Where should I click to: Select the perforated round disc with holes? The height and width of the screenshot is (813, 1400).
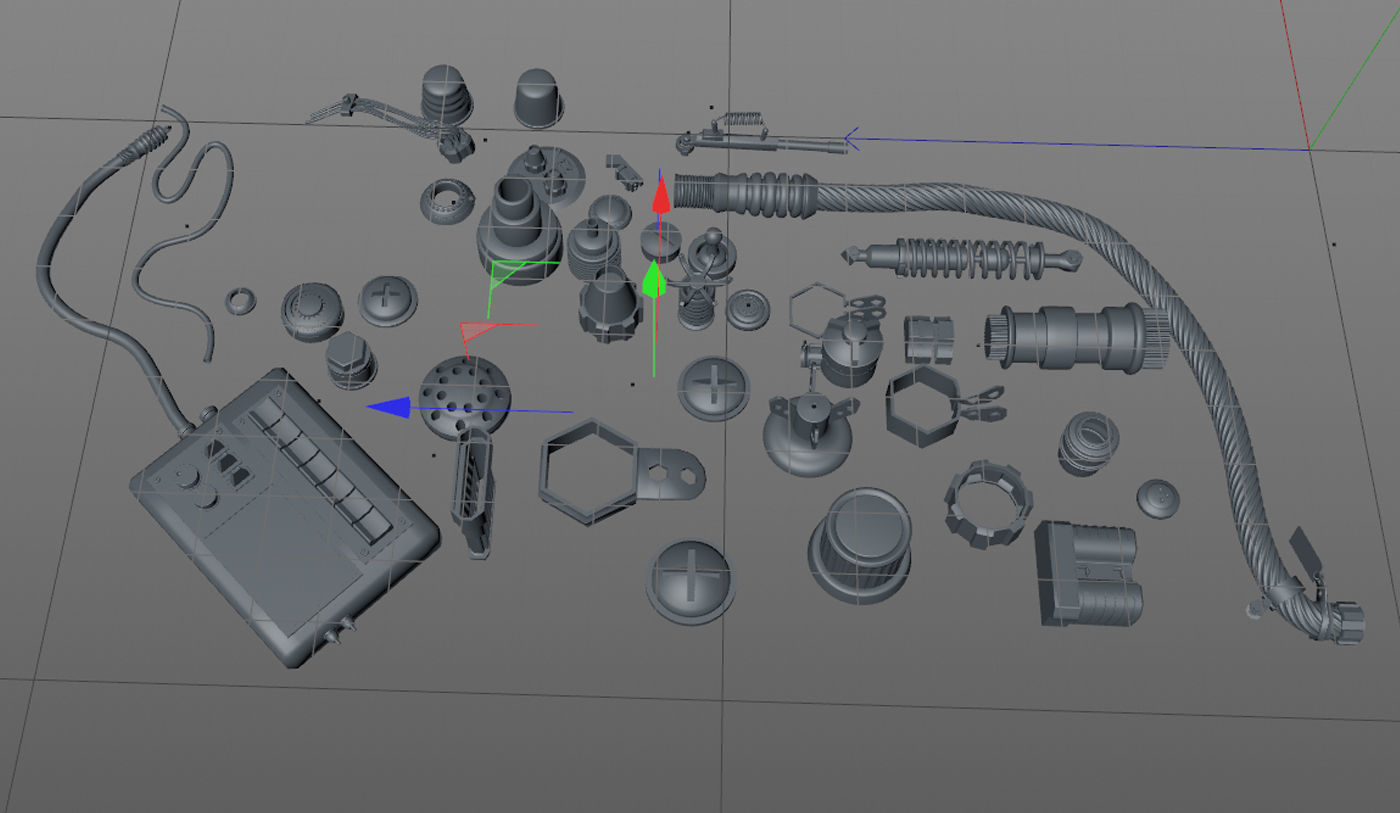(467, 398)
